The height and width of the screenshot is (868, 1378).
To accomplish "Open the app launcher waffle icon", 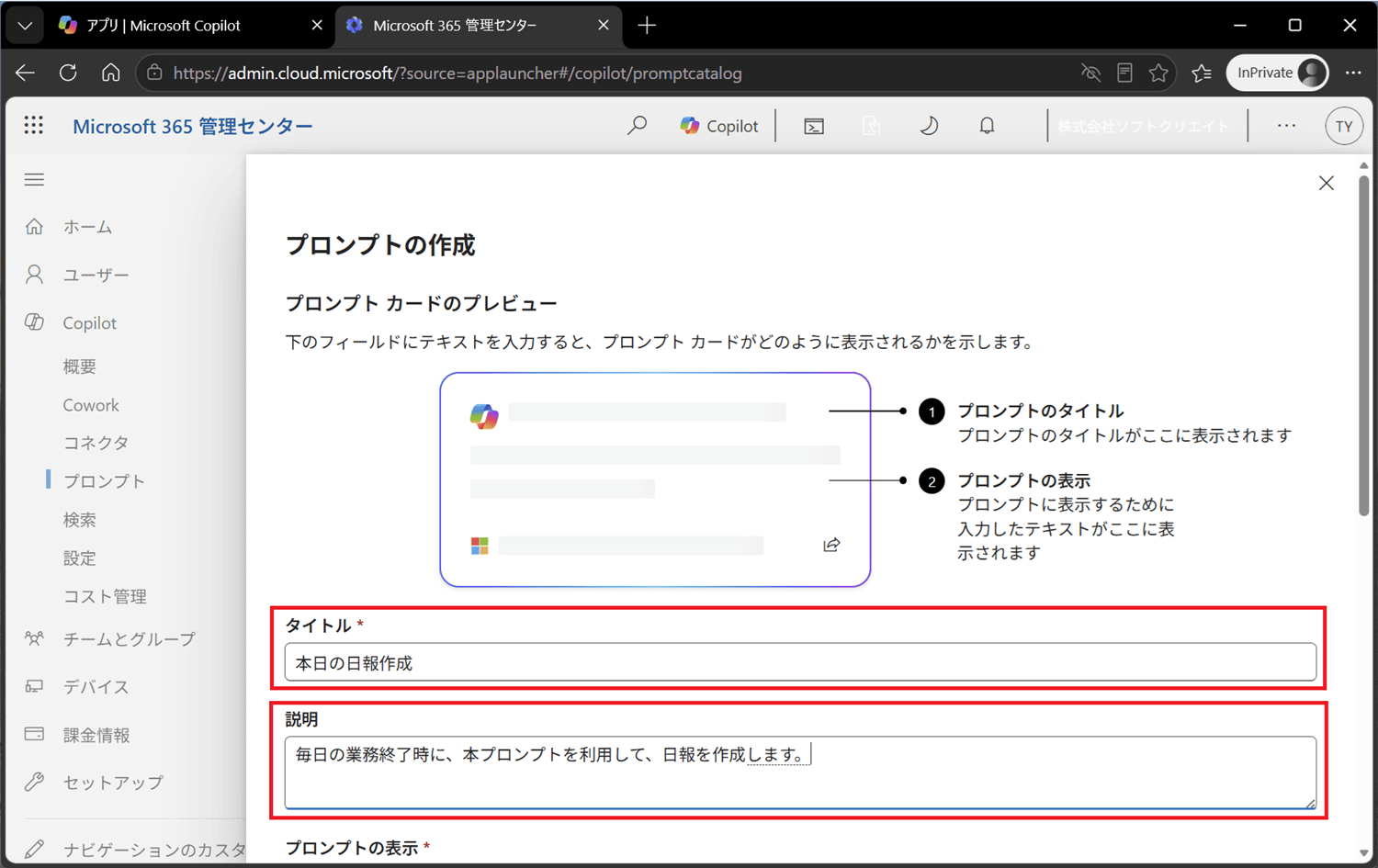I will (34, 126).
